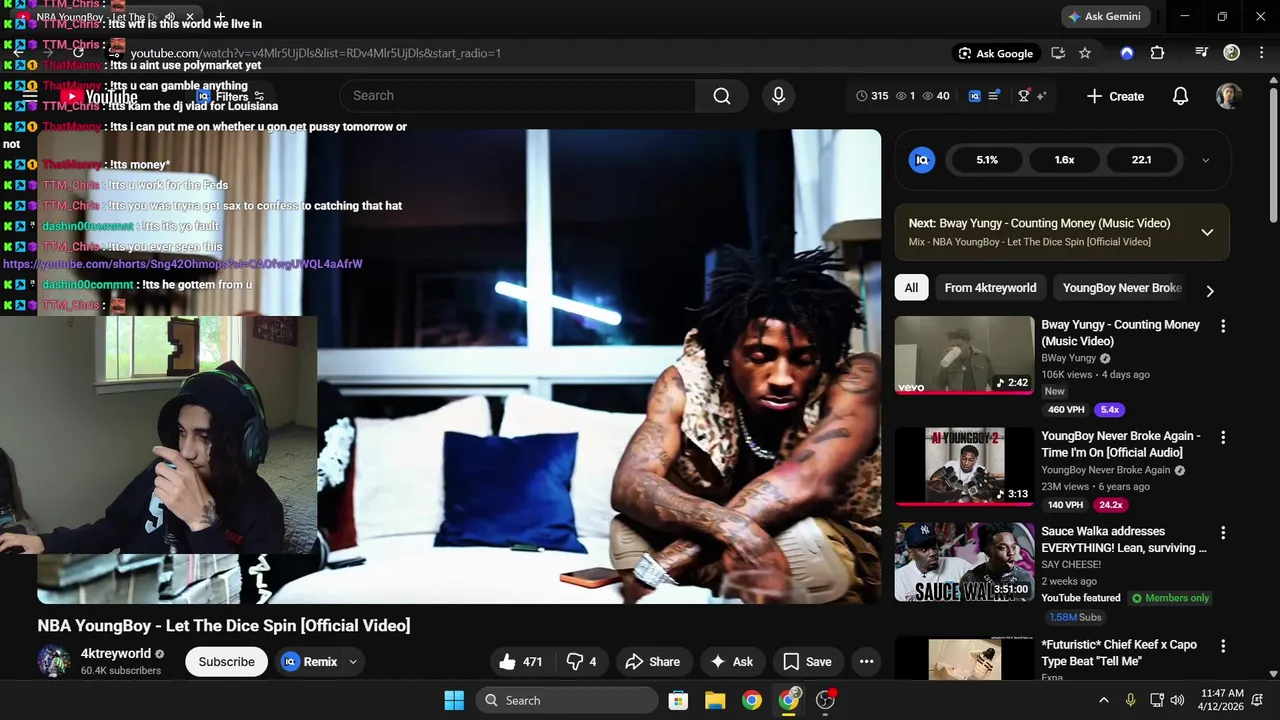The width and height of the screenshot is (1280, 720).
Task: Show hidden system tray icons
Action: click(x=1104, y=700)
